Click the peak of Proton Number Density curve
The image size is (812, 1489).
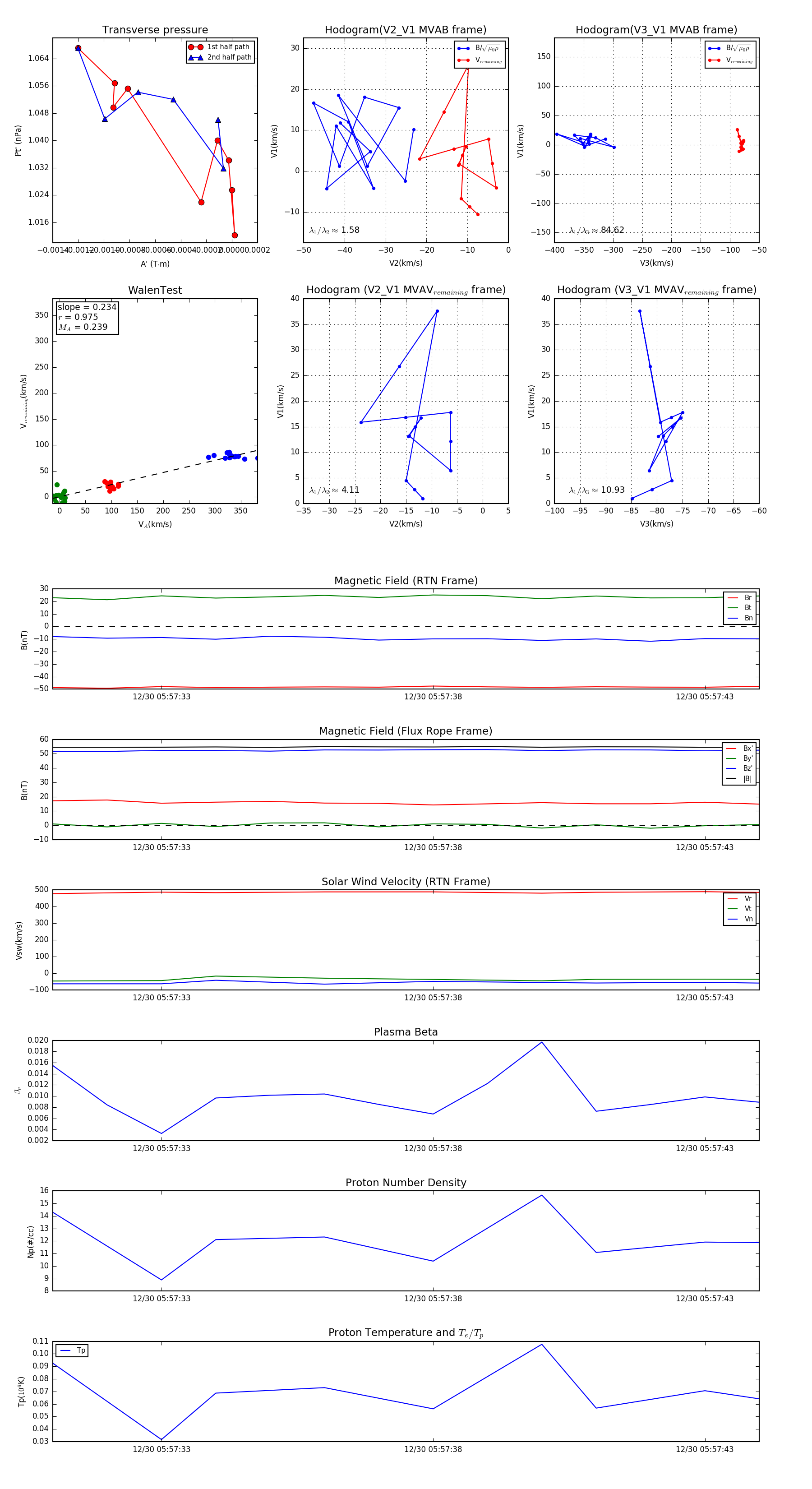(x=541, y=1195)
